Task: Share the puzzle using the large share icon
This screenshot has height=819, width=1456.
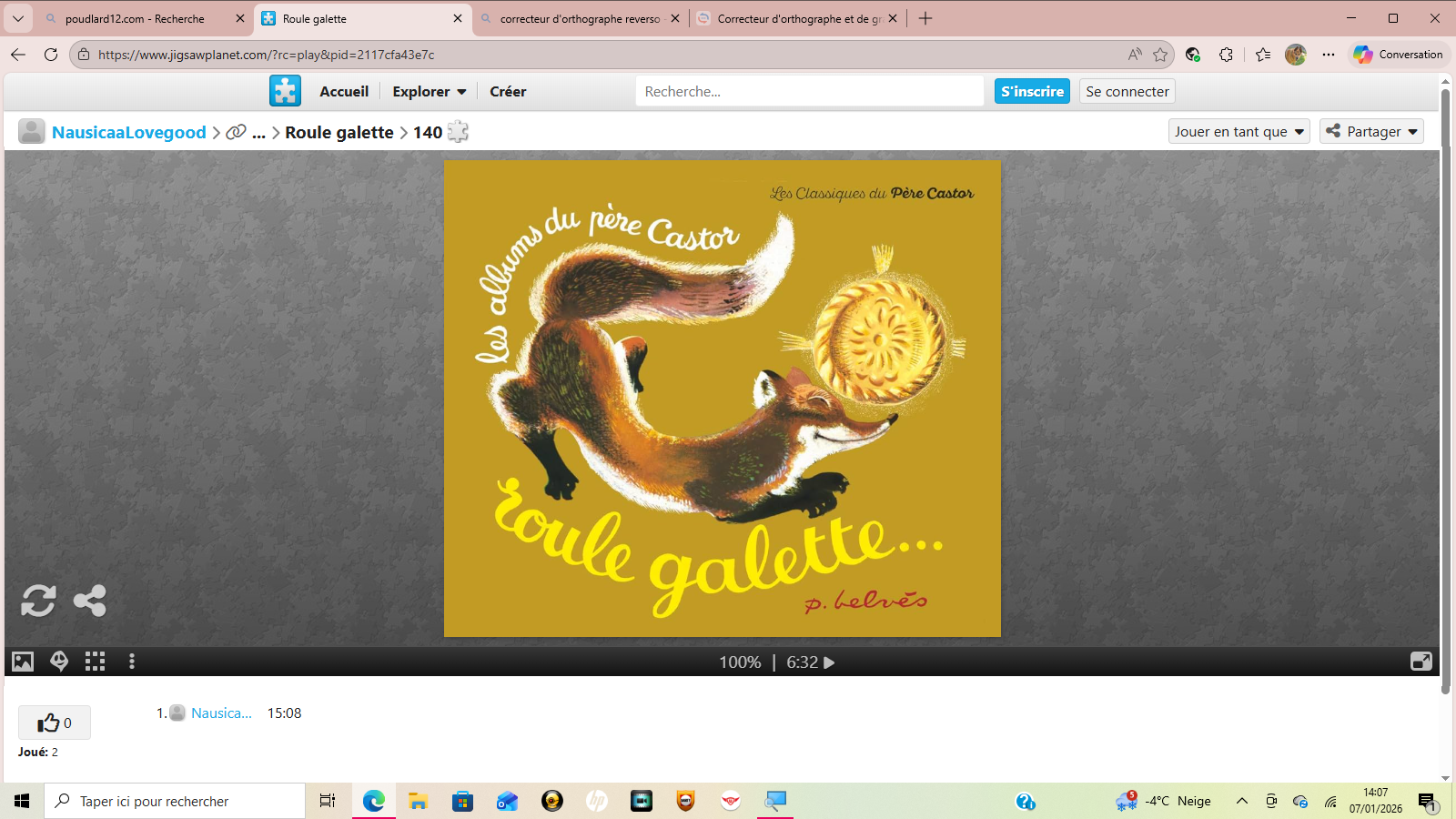Action: pos(90,601)
